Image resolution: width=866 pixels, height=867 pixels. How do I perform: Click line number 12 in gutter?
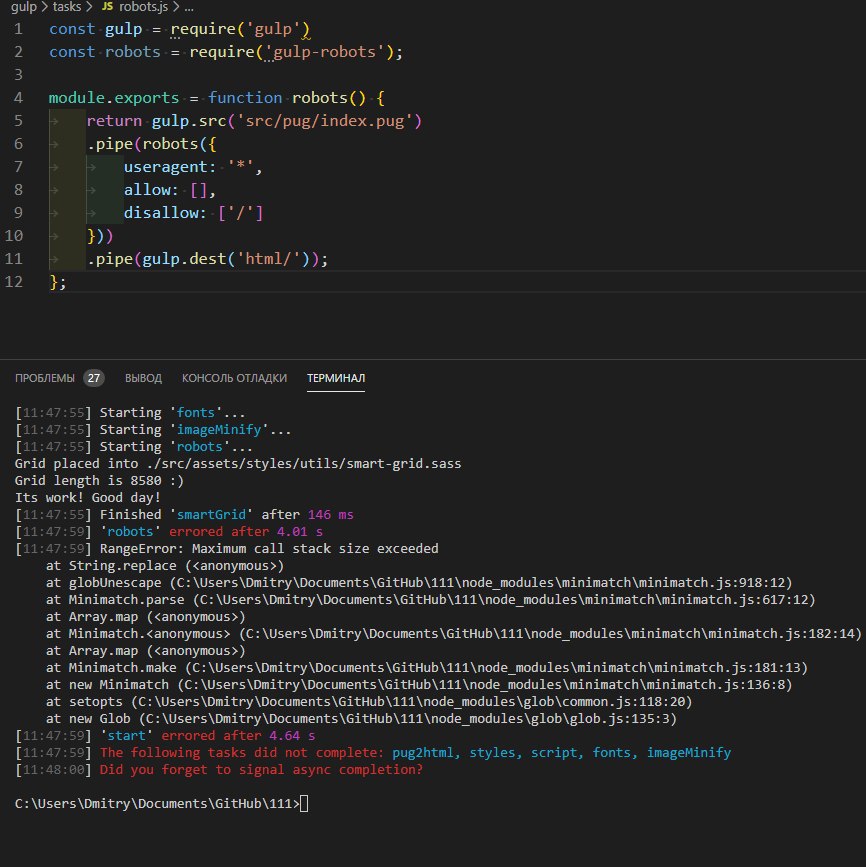(14, 282)
